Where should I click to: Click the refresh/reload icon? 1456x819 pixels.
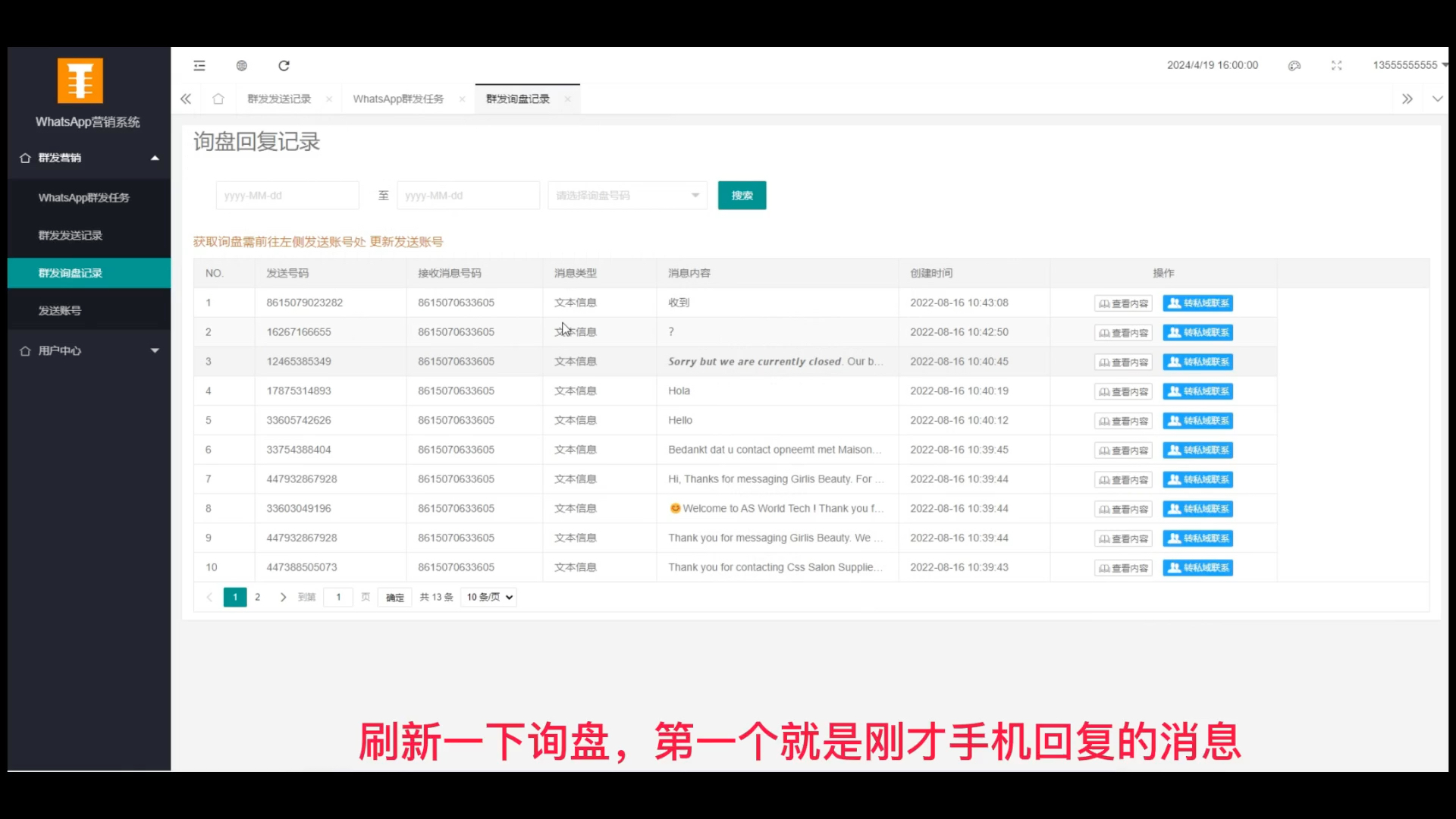click(x=284, y=65)
